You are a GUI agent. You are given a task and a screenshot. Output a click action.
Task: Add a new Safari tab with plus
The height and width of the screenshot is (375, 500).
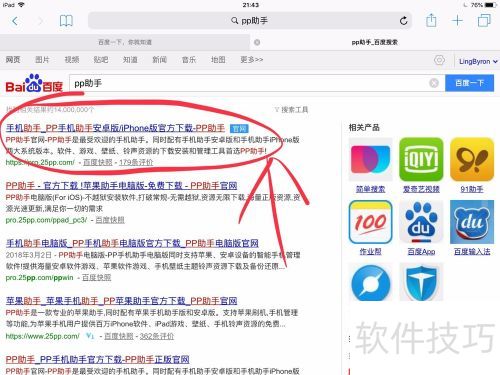[x=457, y=21]
